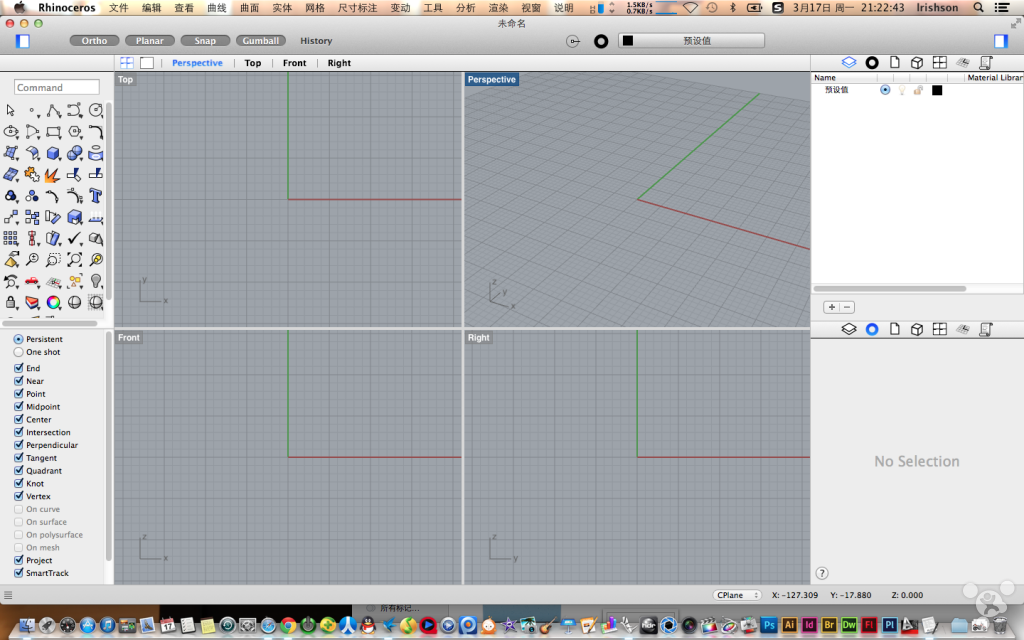
Task: Open the Perspective viewport title menu
Action: 491,80
